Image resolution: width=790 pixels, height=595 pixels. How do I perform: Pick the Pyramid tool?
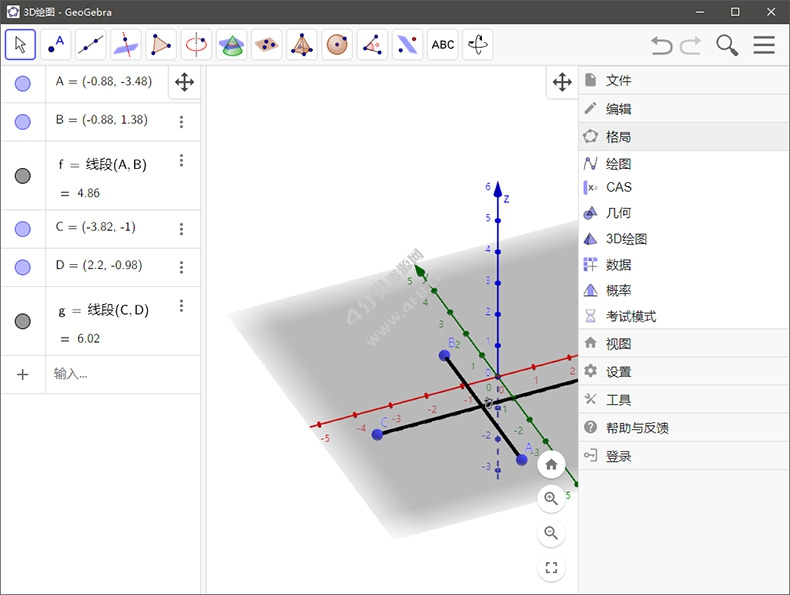pos(302,44)
